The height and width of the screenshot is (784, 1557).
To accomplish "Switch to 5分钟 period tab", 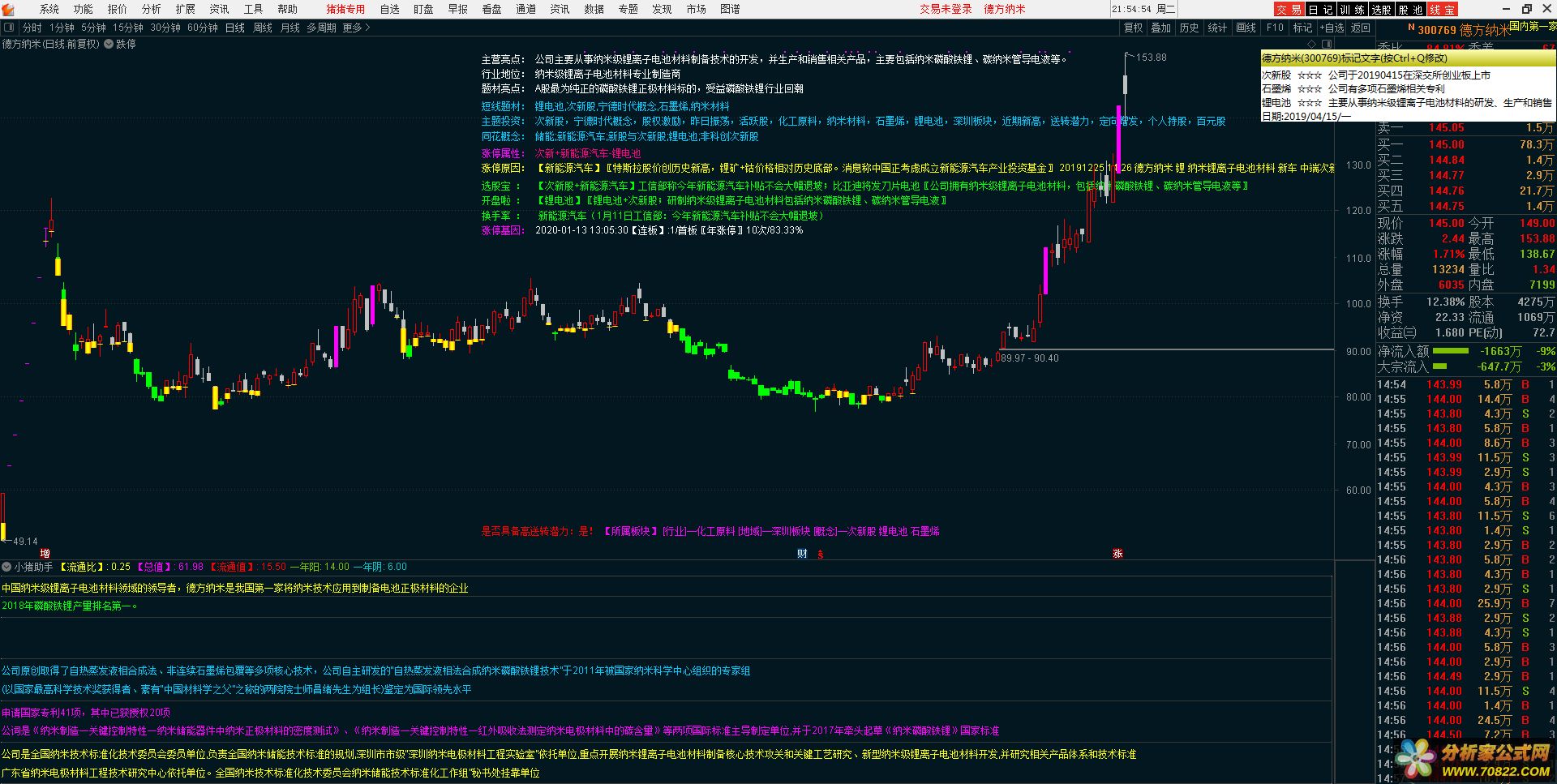I will click(x=94, y=28).
